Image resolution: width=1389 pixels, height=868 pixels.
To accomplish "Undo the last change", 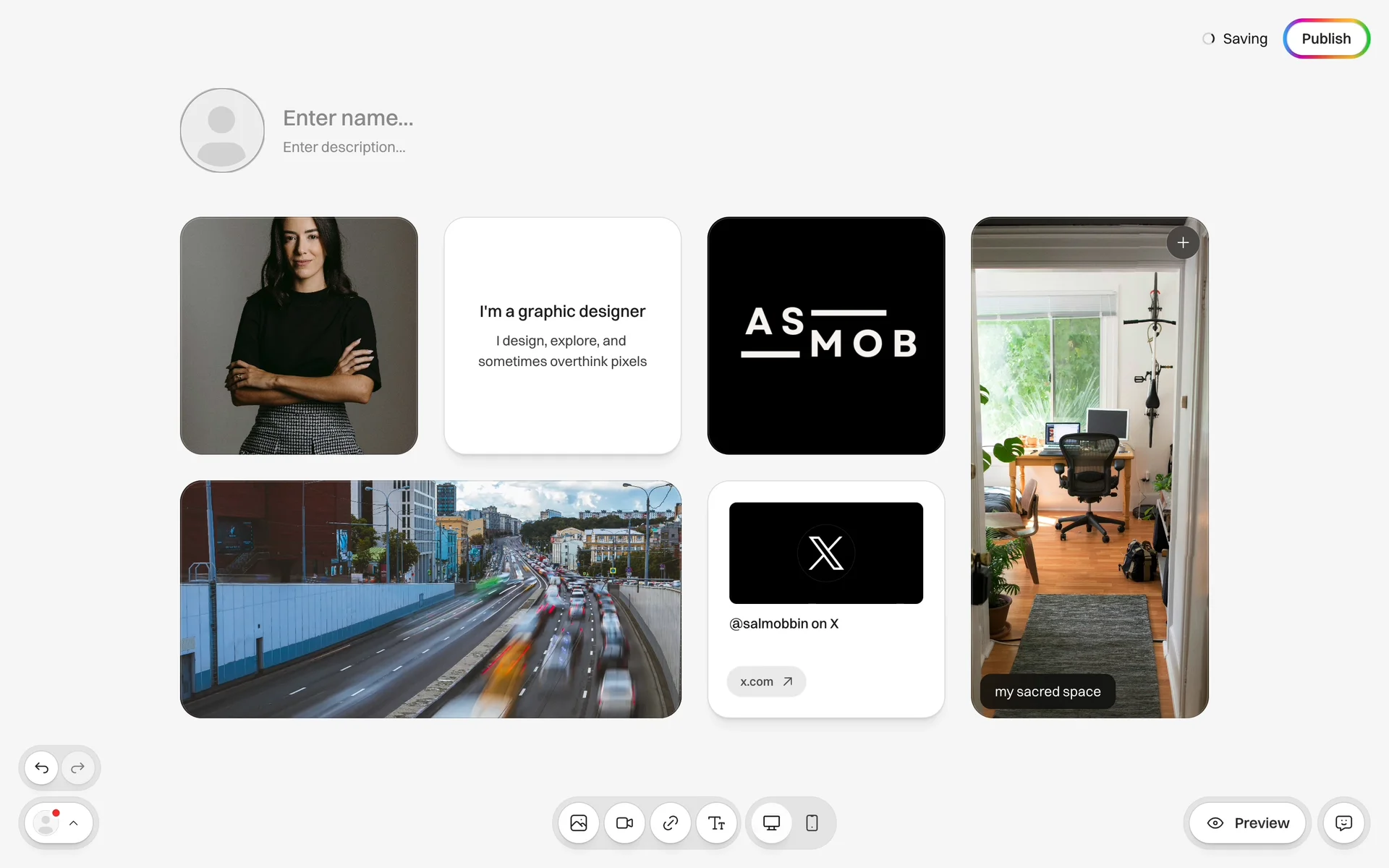I will click(42, 767).
